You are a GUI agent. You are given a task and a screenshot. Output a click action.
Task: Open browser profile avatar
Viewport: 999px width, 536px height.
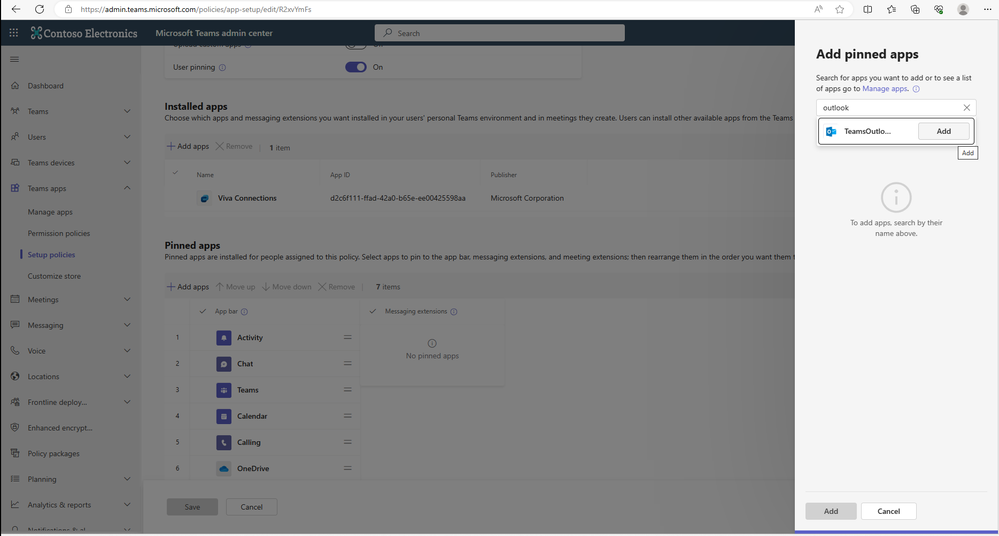pyautogui.click(x=963, y=10)
